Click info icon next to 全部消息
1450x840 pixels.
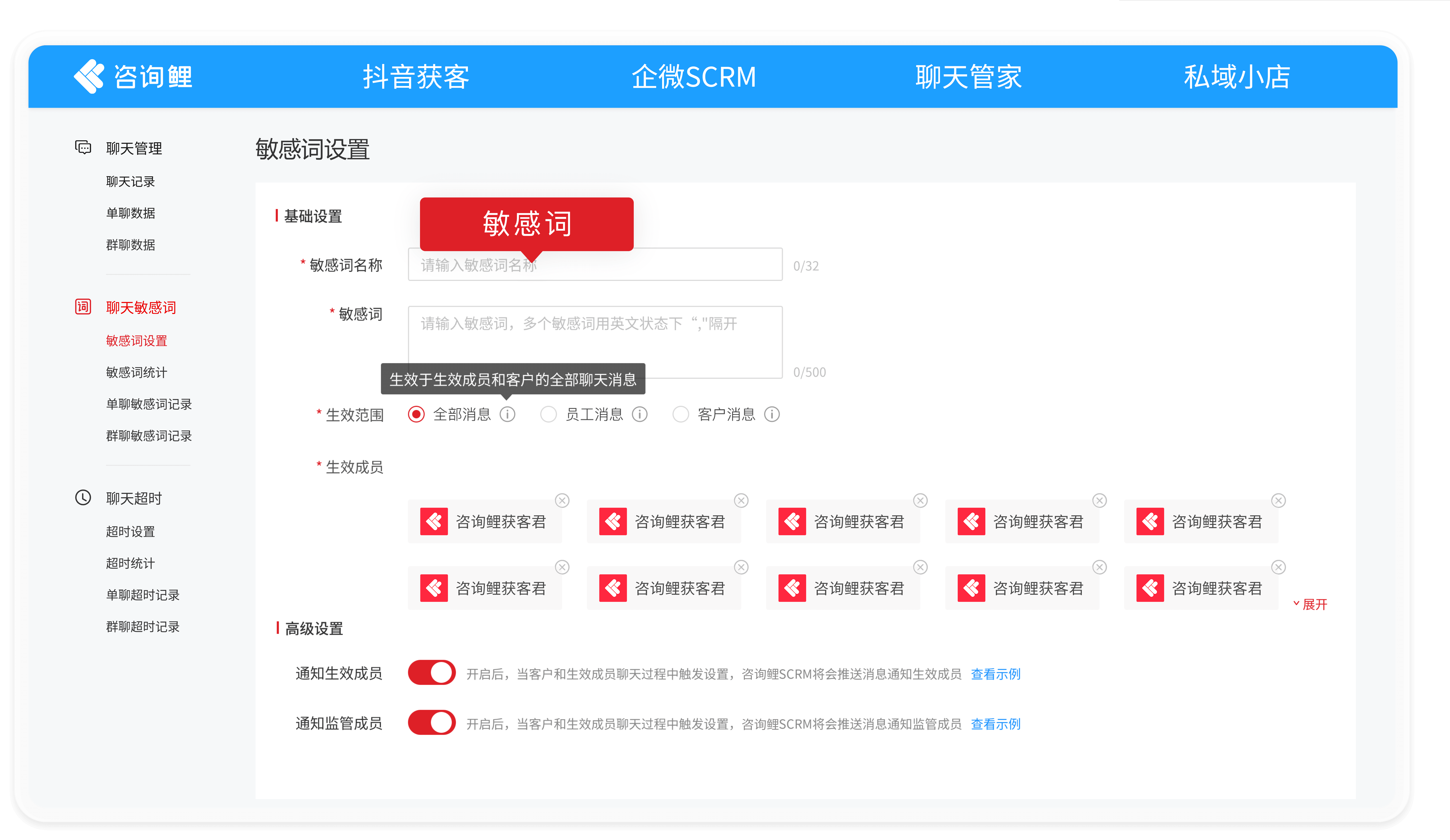tap(508, 414)
